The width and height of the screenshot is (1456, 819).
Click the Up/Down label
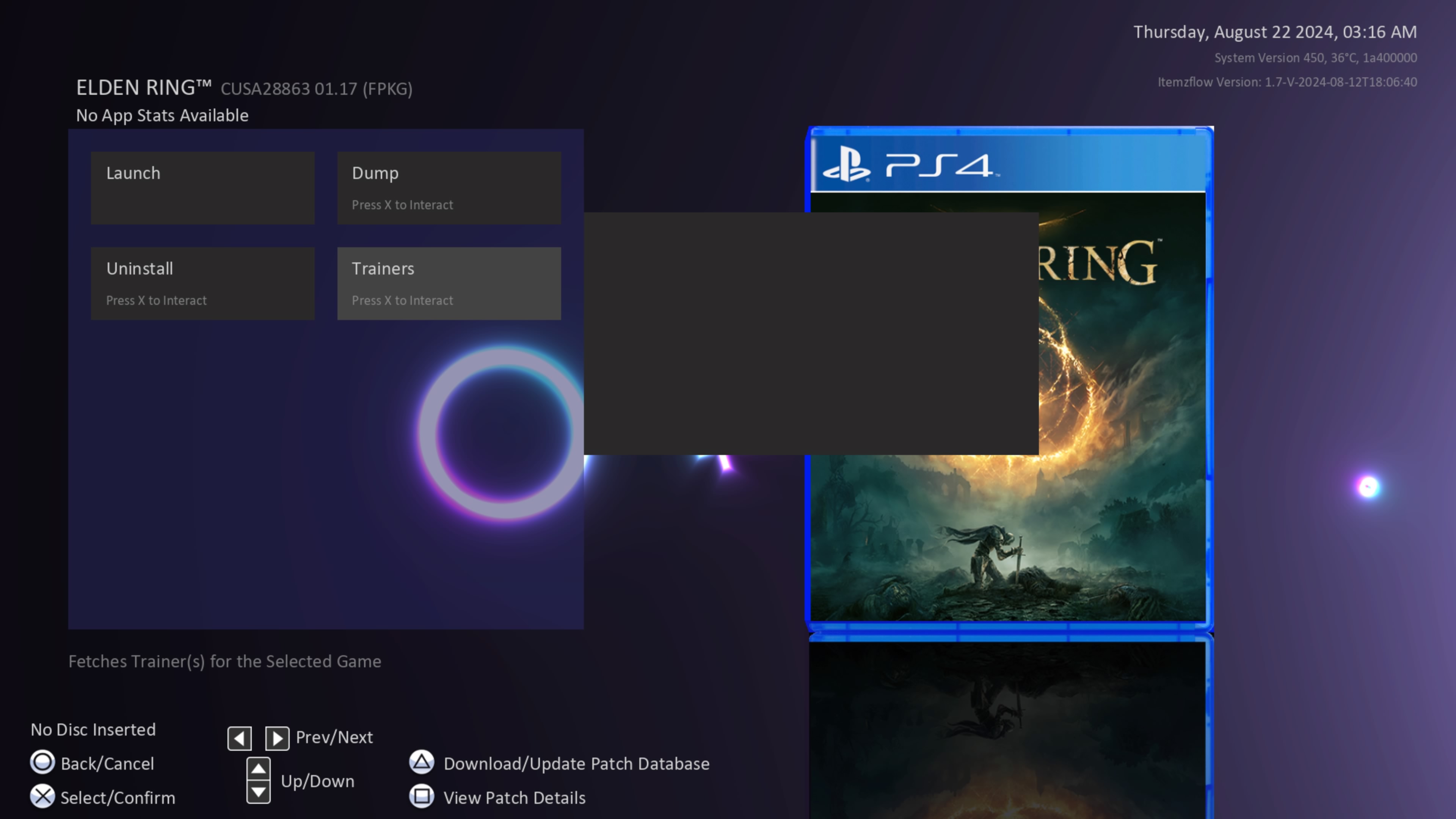pyautogui.click(x=318, y=781)
